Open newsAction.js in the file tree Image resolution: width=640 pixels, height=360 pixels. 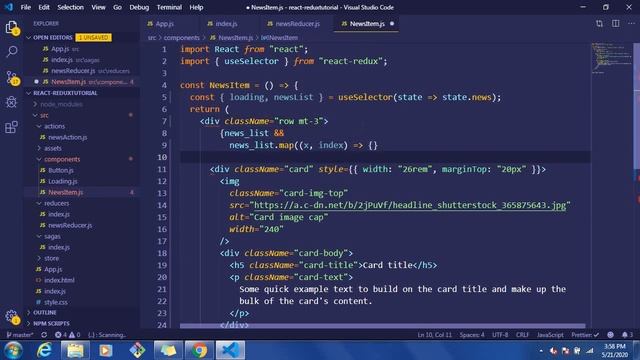coord(67,137)
